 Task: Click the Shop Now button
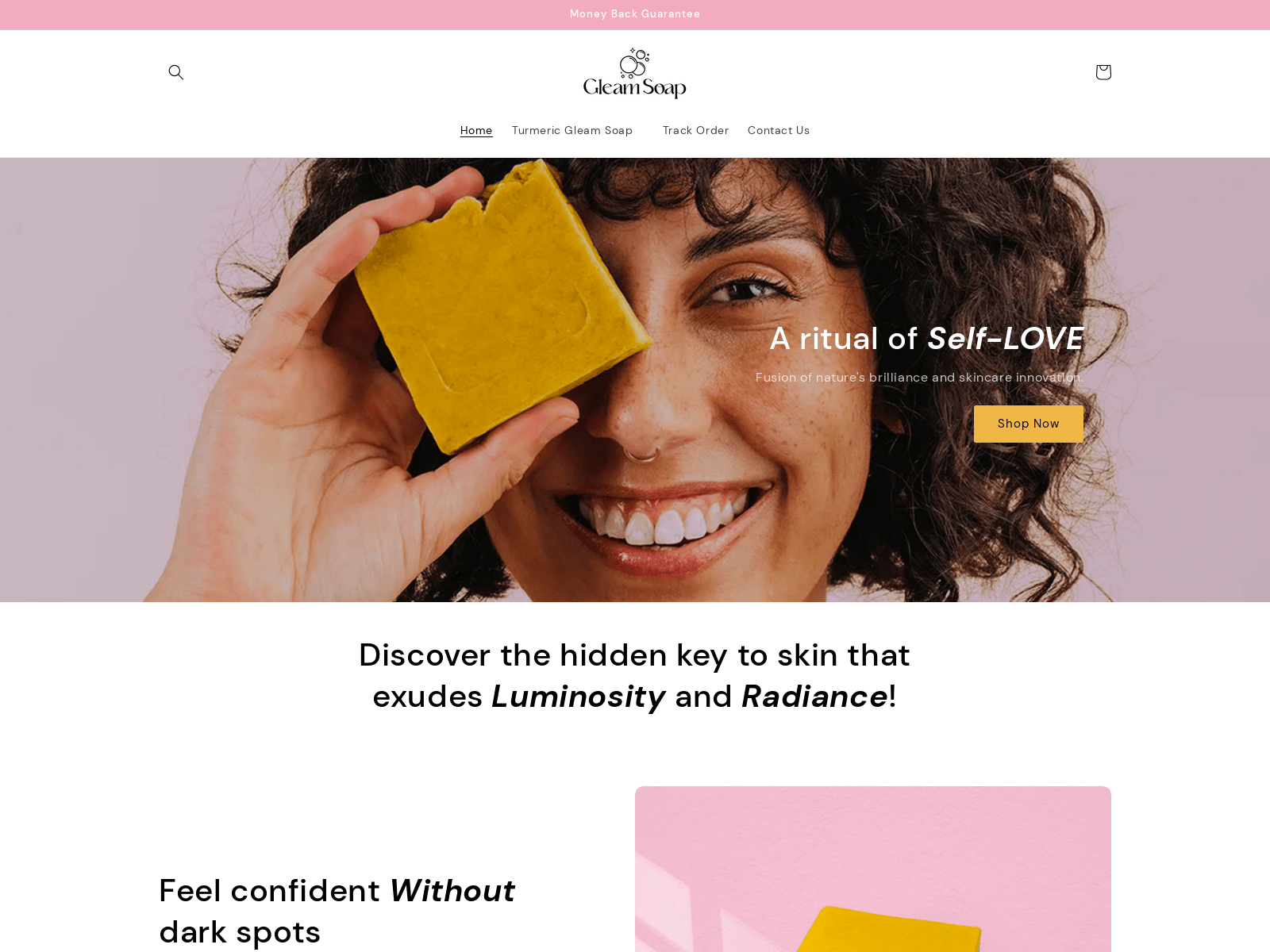coord(1029,424)
